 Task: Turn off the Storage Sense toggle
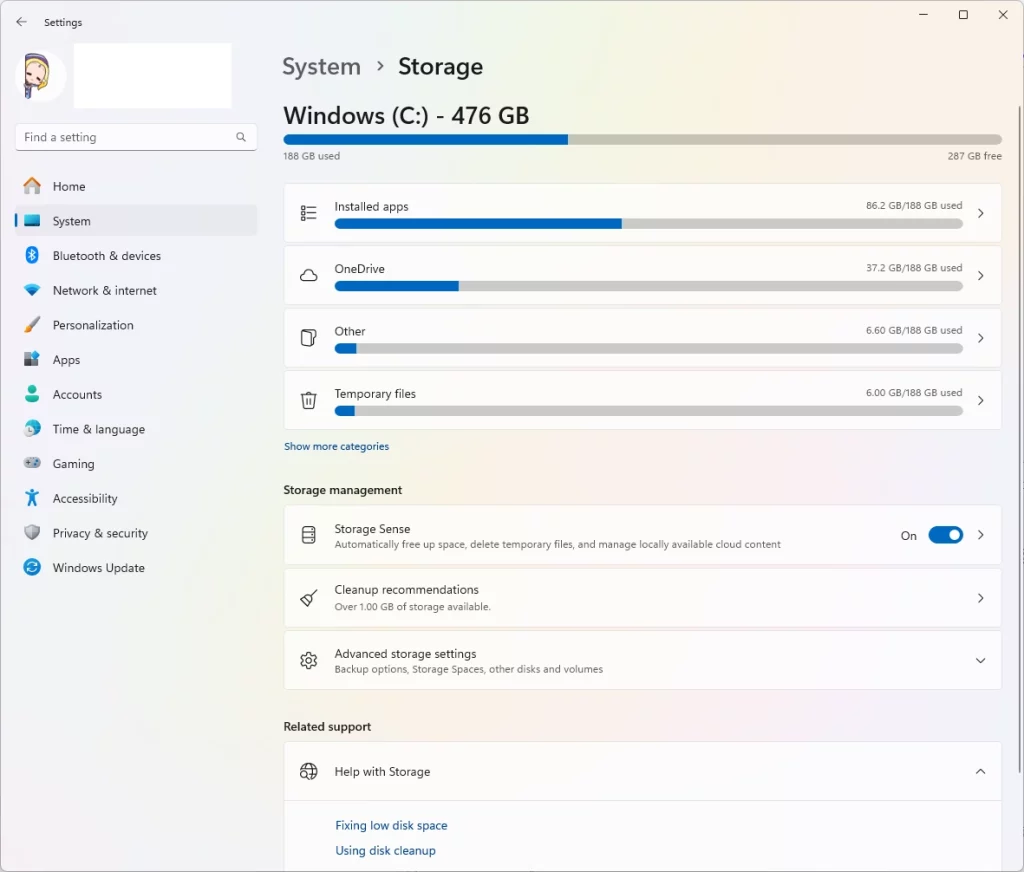tap(945, 535)
